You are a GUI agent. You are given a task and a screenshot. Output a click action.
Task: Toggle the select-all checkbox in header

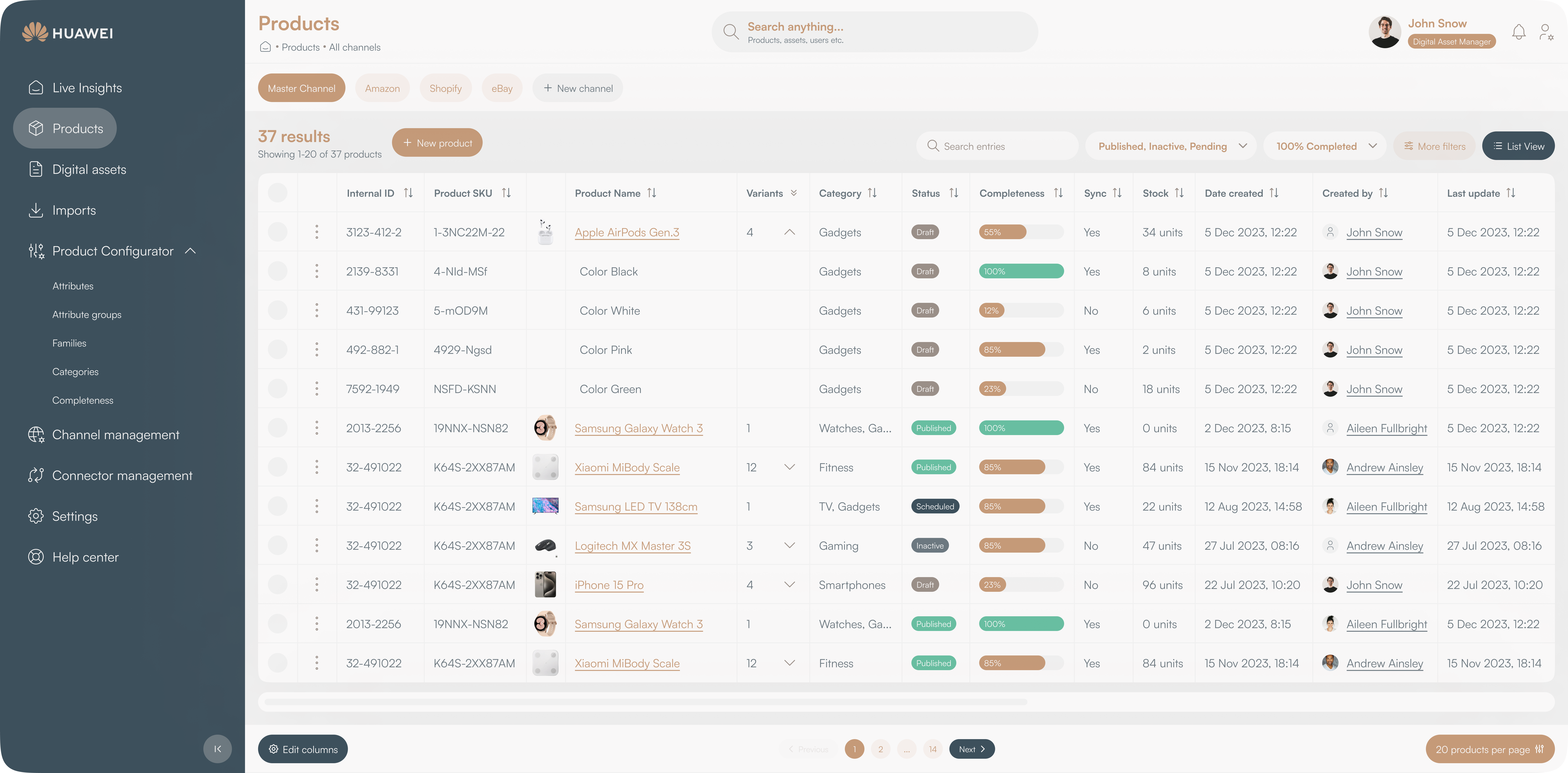pyautogui.click(x=278, y=193)
